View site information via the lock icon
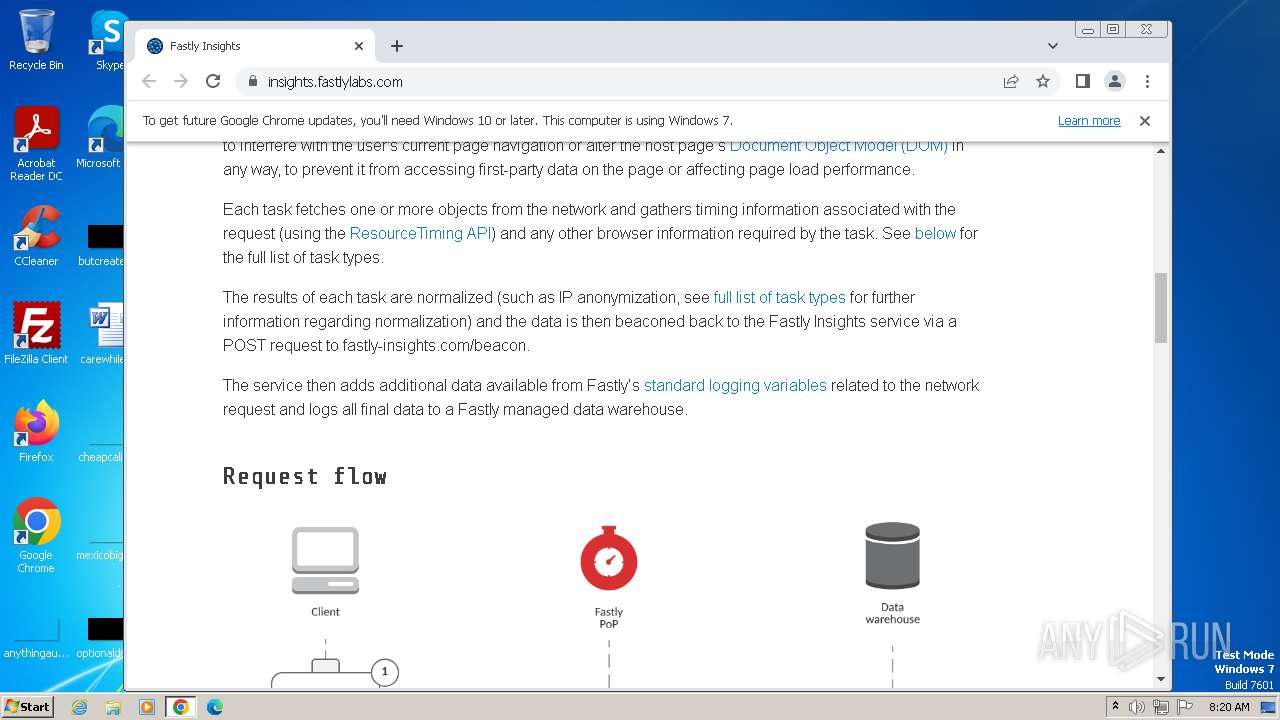This screenshot has height=720, width=1280. 252,82
